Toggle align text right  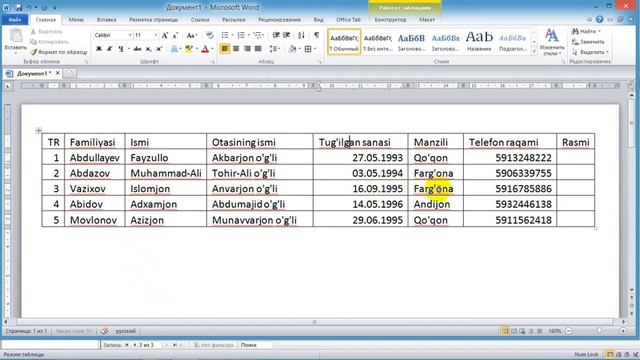[x=247, y=49]
